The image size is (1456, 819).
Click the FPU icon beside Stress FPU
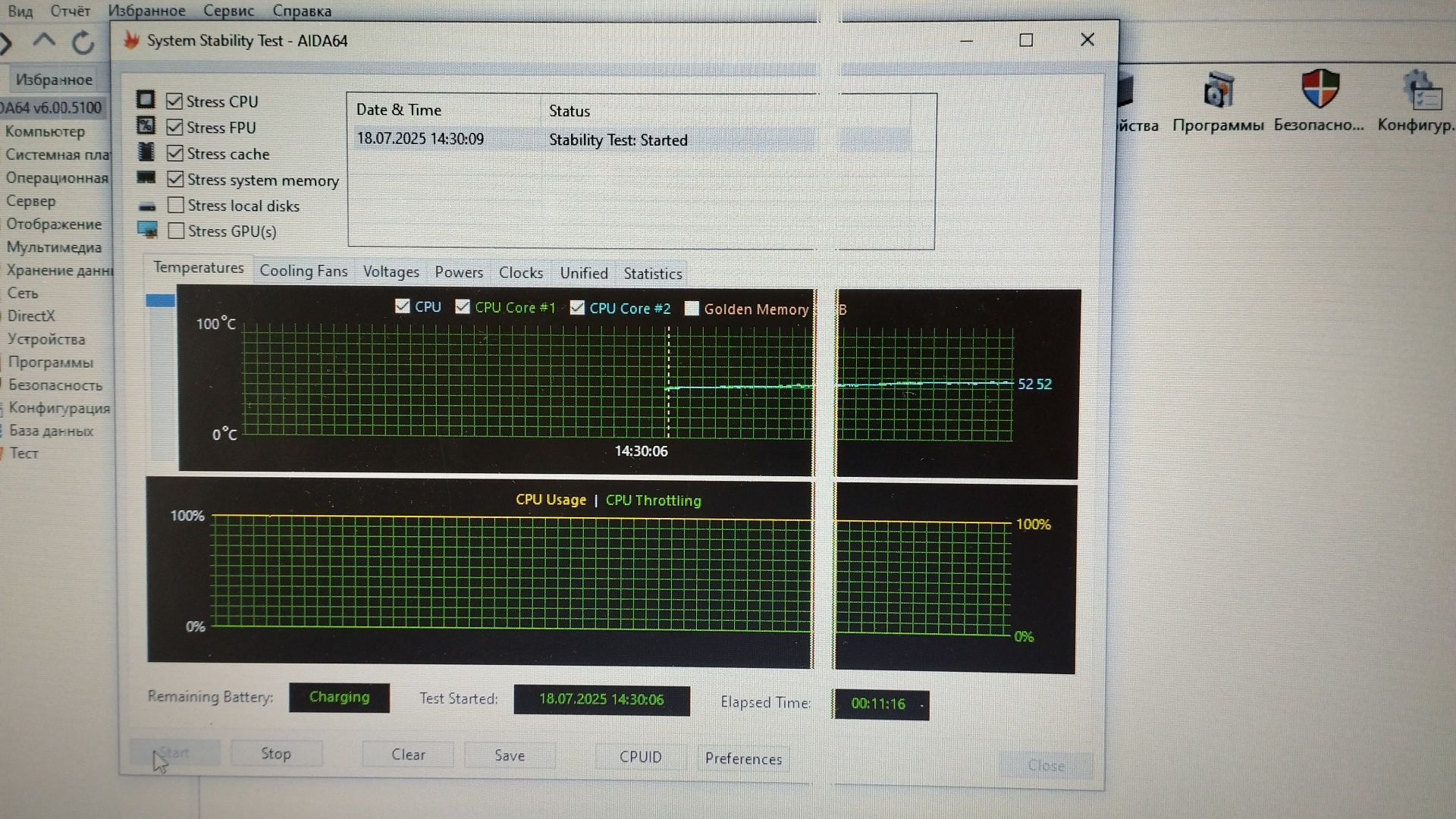[x=146, y=126]
